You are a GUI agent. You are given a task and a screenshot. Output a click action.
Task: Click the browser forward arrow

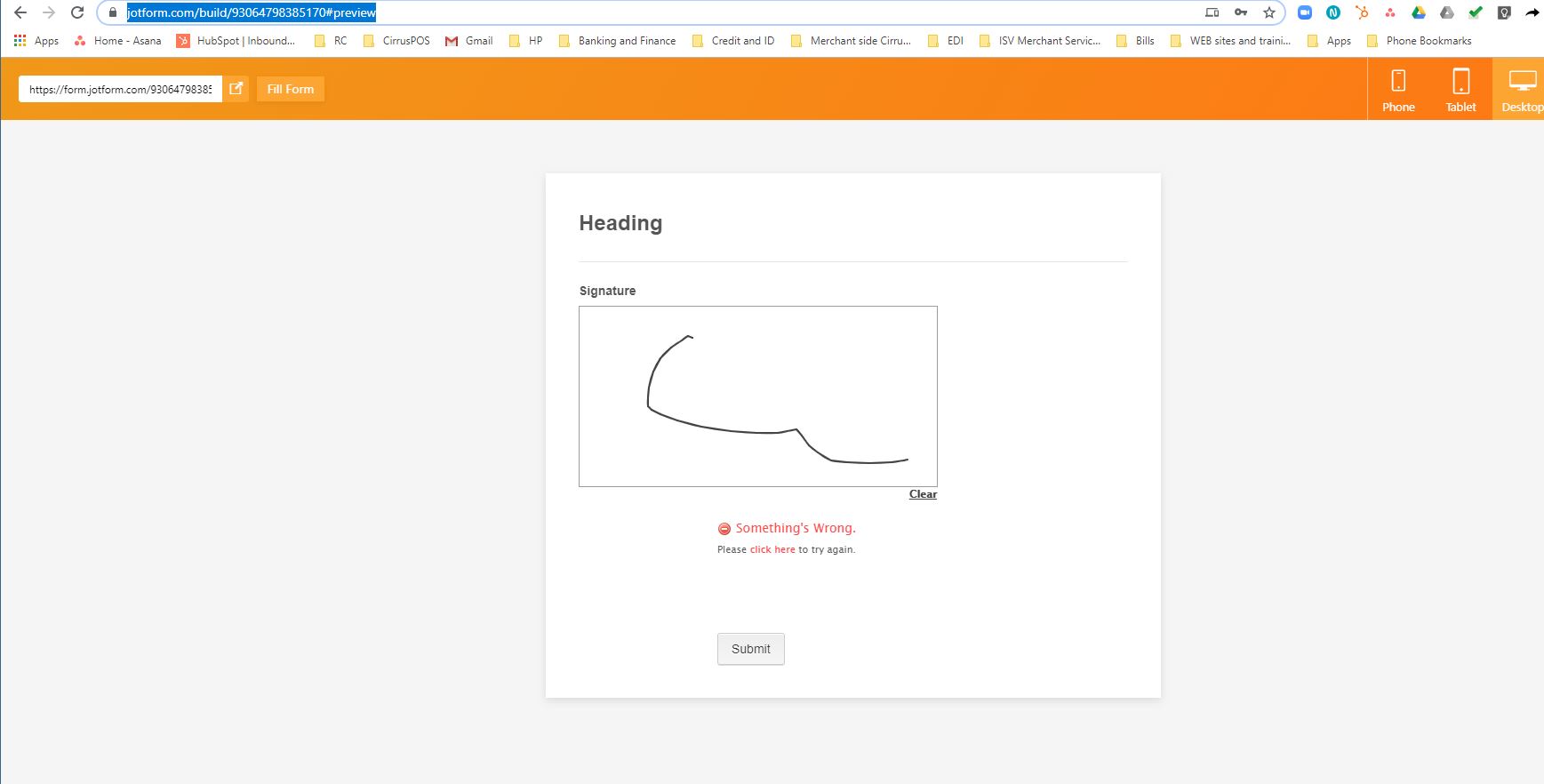(x=49, y=12)
